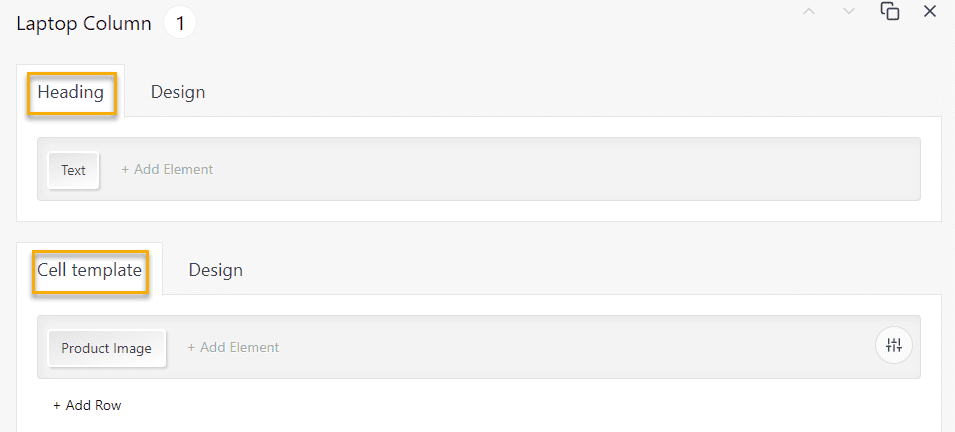
Task: Add Row to the cell template
Action: click(x=87, y=405)
